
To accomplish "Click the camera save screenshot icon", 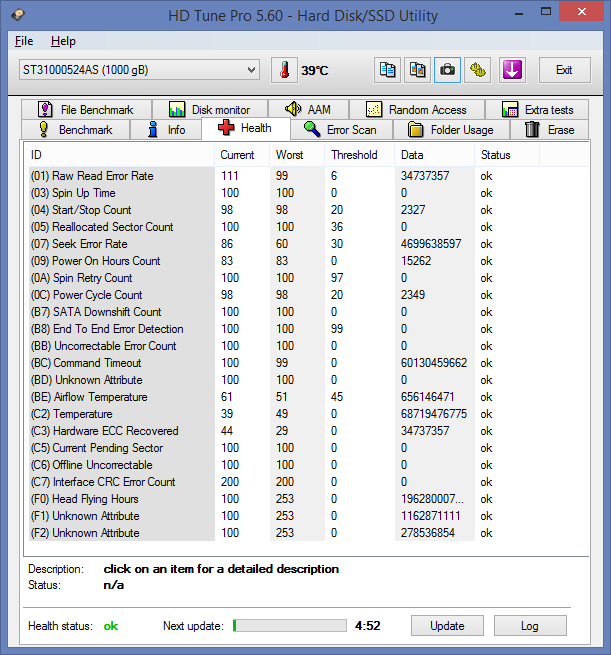I will [x=447, y=70].
